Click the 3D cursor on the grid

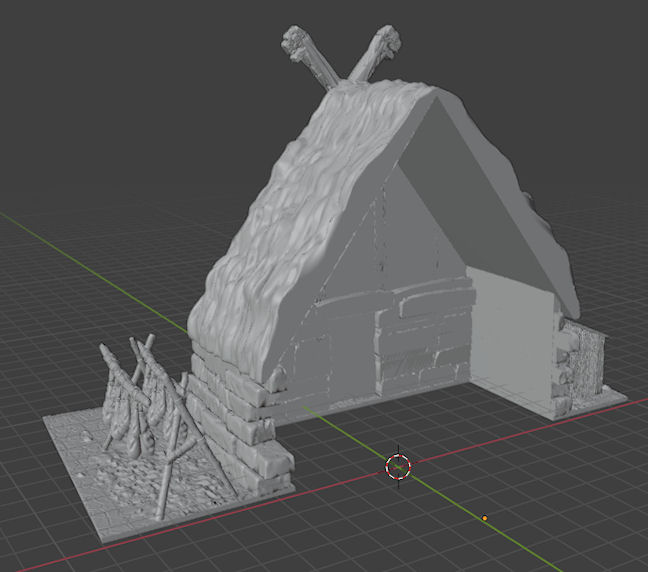[398, 466]
